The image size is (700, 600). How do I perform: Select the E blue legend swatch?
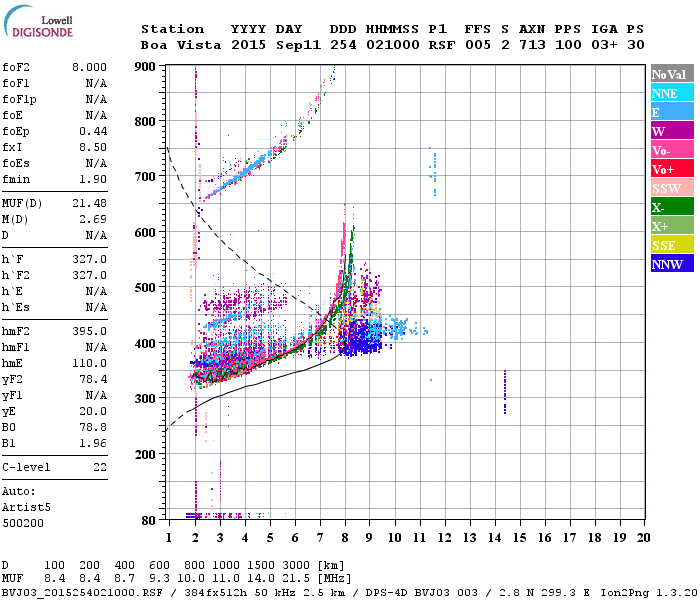[672, 112]
